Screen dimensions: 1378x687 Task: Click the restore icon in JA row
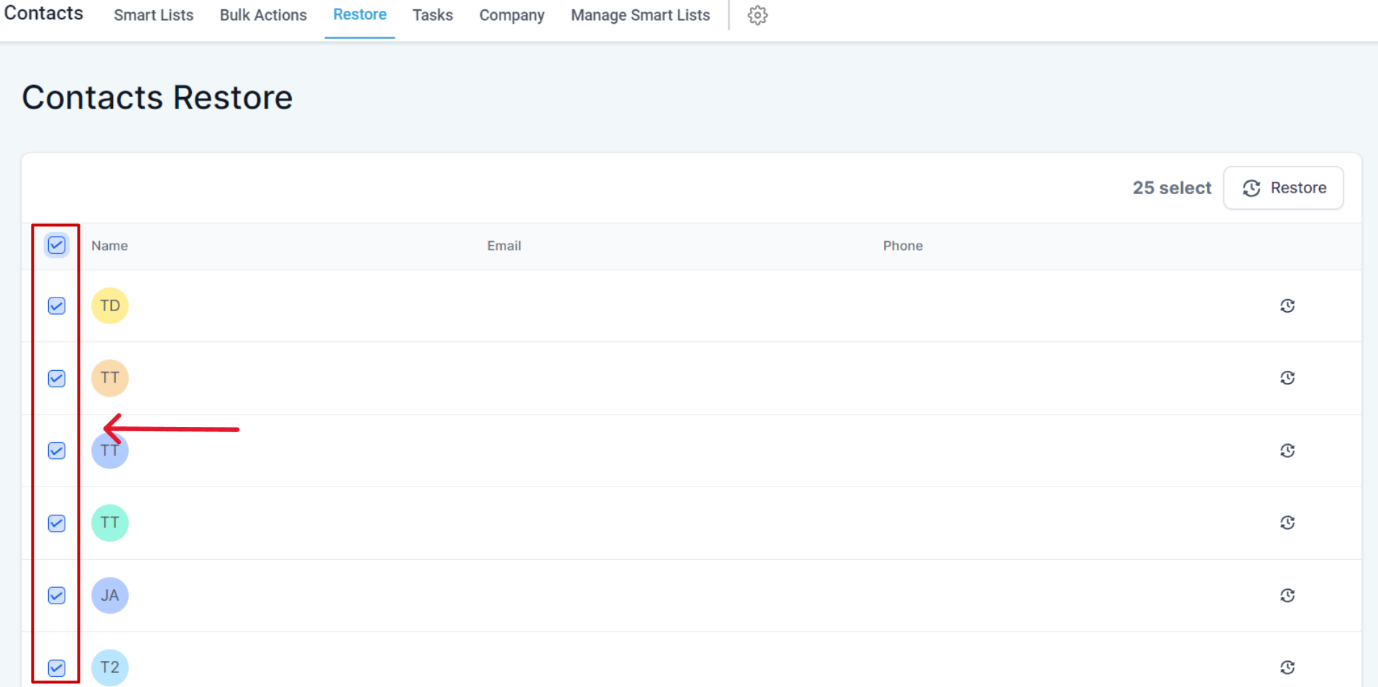coord(1287,595)
